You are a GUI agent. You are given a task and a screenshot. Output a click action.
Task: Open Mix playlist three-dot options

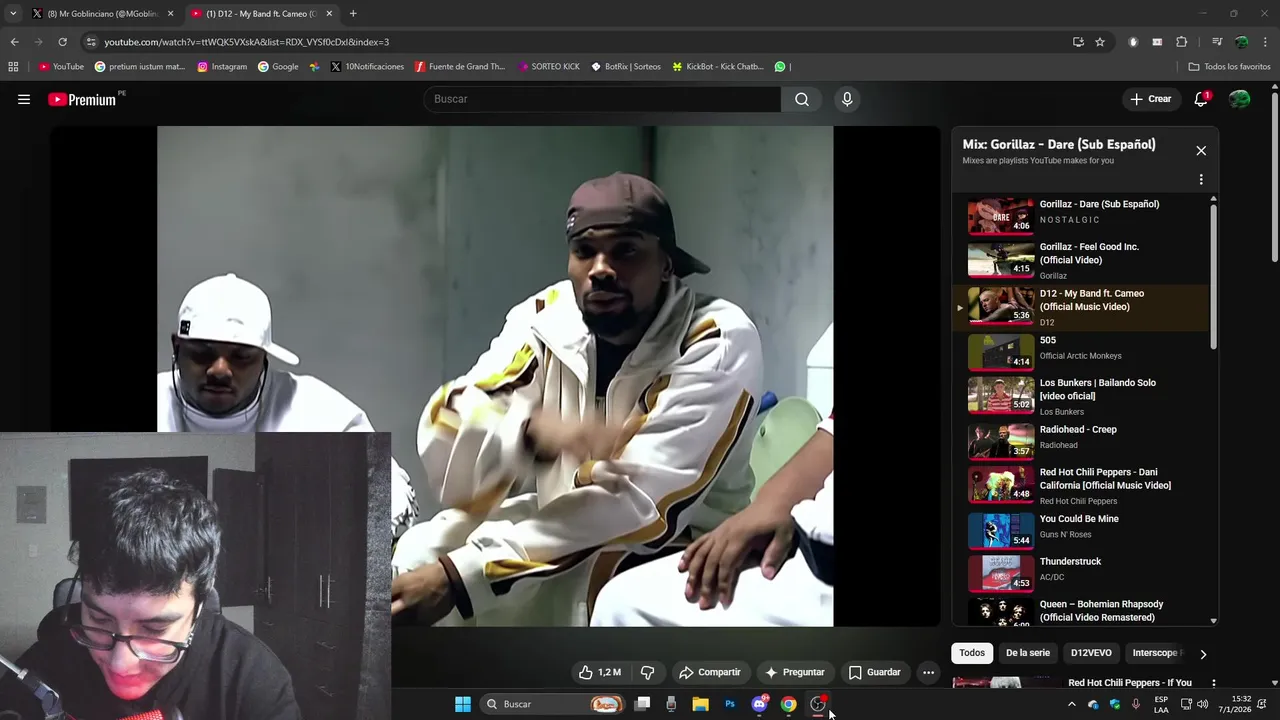[x=1201, y=180]
